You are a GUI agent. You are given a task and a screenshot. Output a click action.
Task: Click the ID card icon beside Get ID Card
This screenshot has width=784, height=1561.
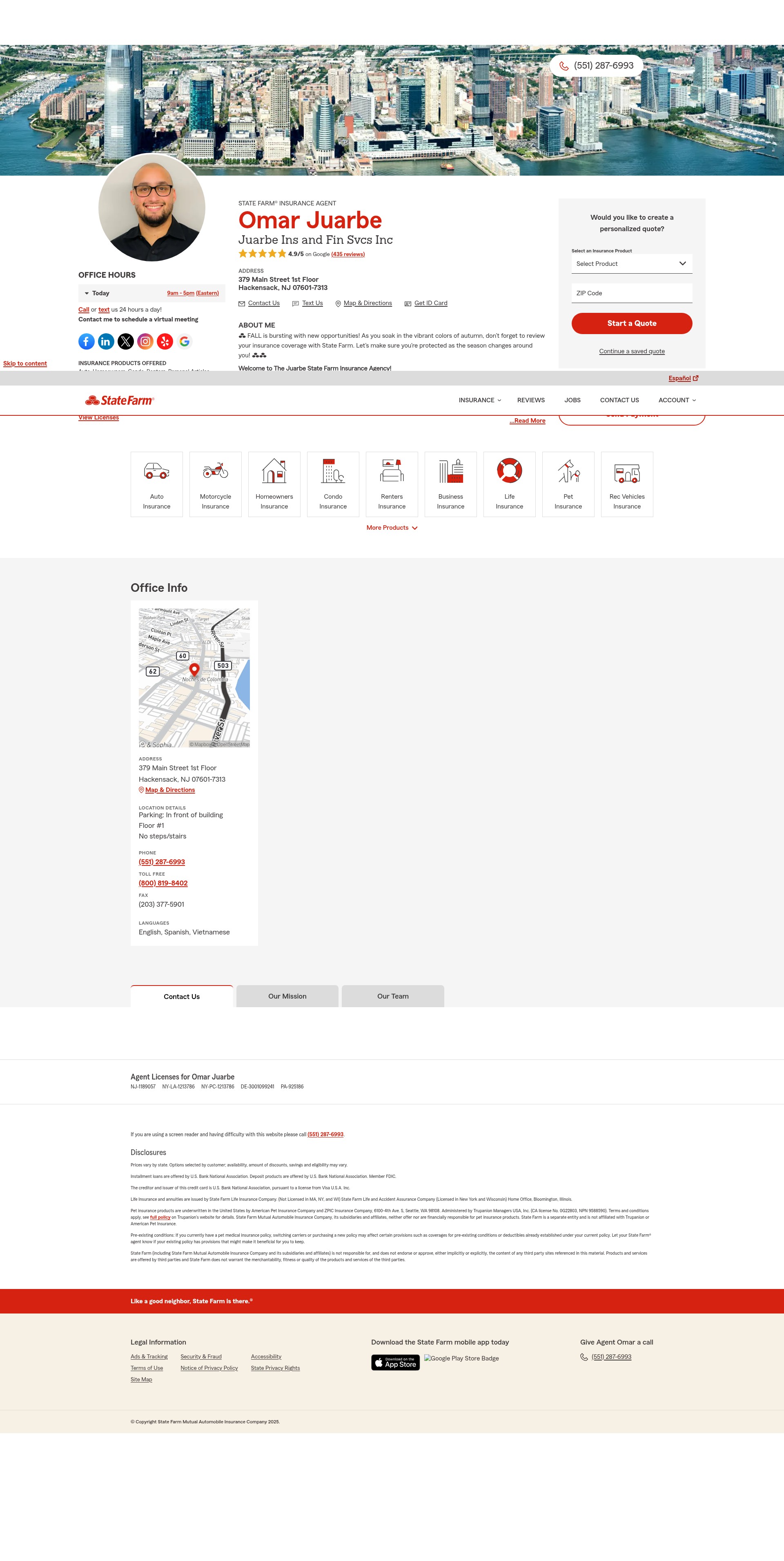pos(408,303)
